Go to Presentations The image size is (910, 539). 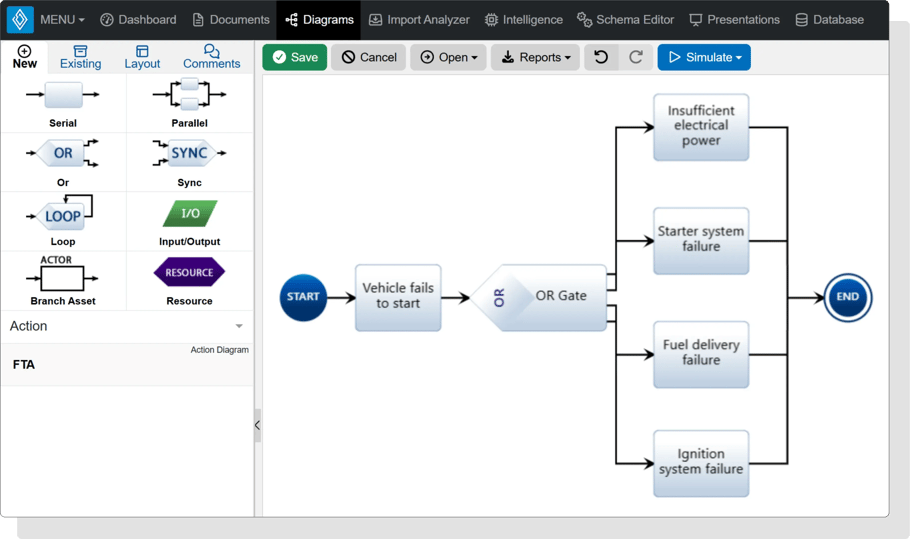[734, 20]
